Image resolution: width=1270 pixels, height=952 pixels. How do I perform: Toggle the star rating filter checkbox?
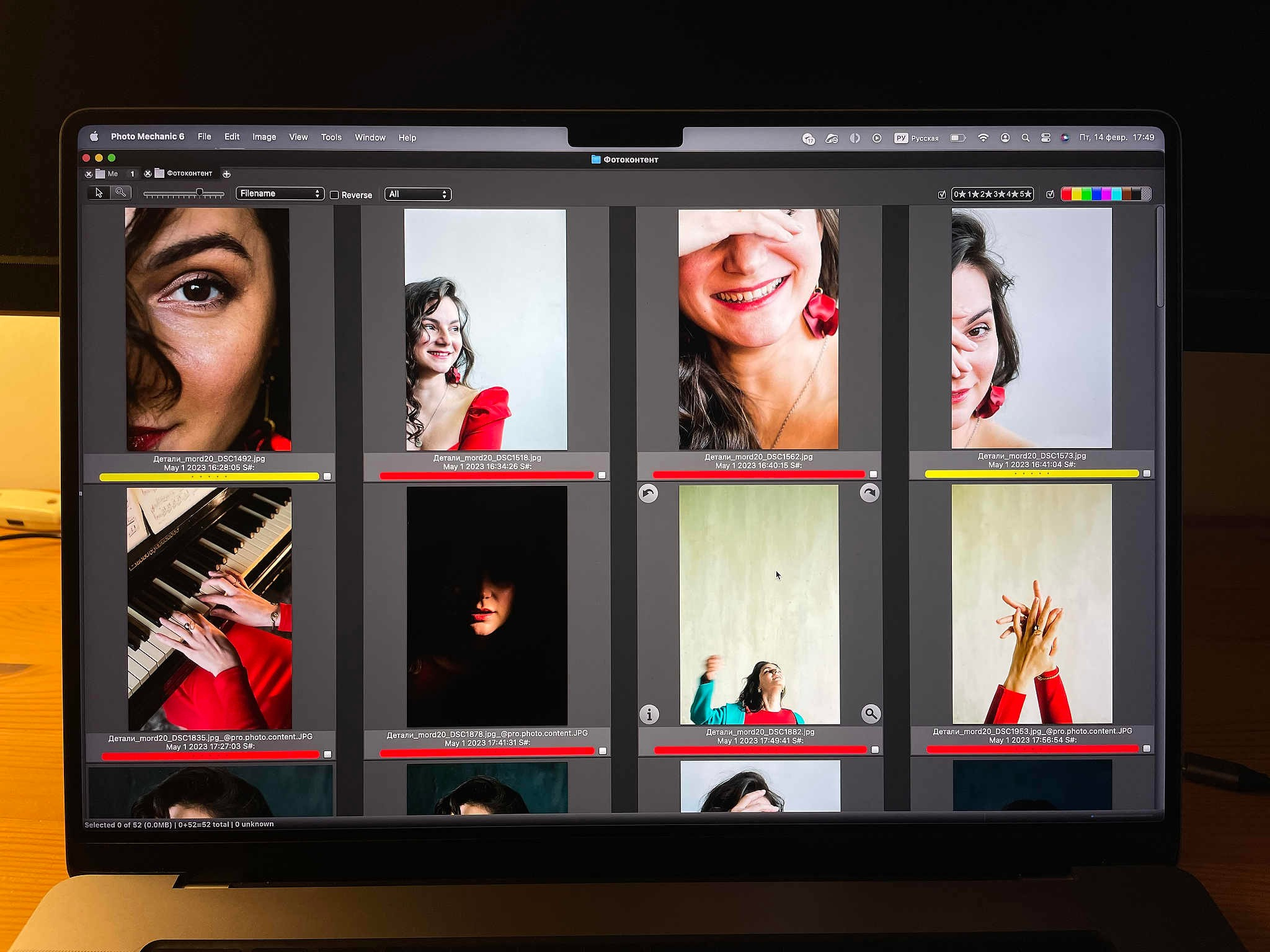coord(942,194)
